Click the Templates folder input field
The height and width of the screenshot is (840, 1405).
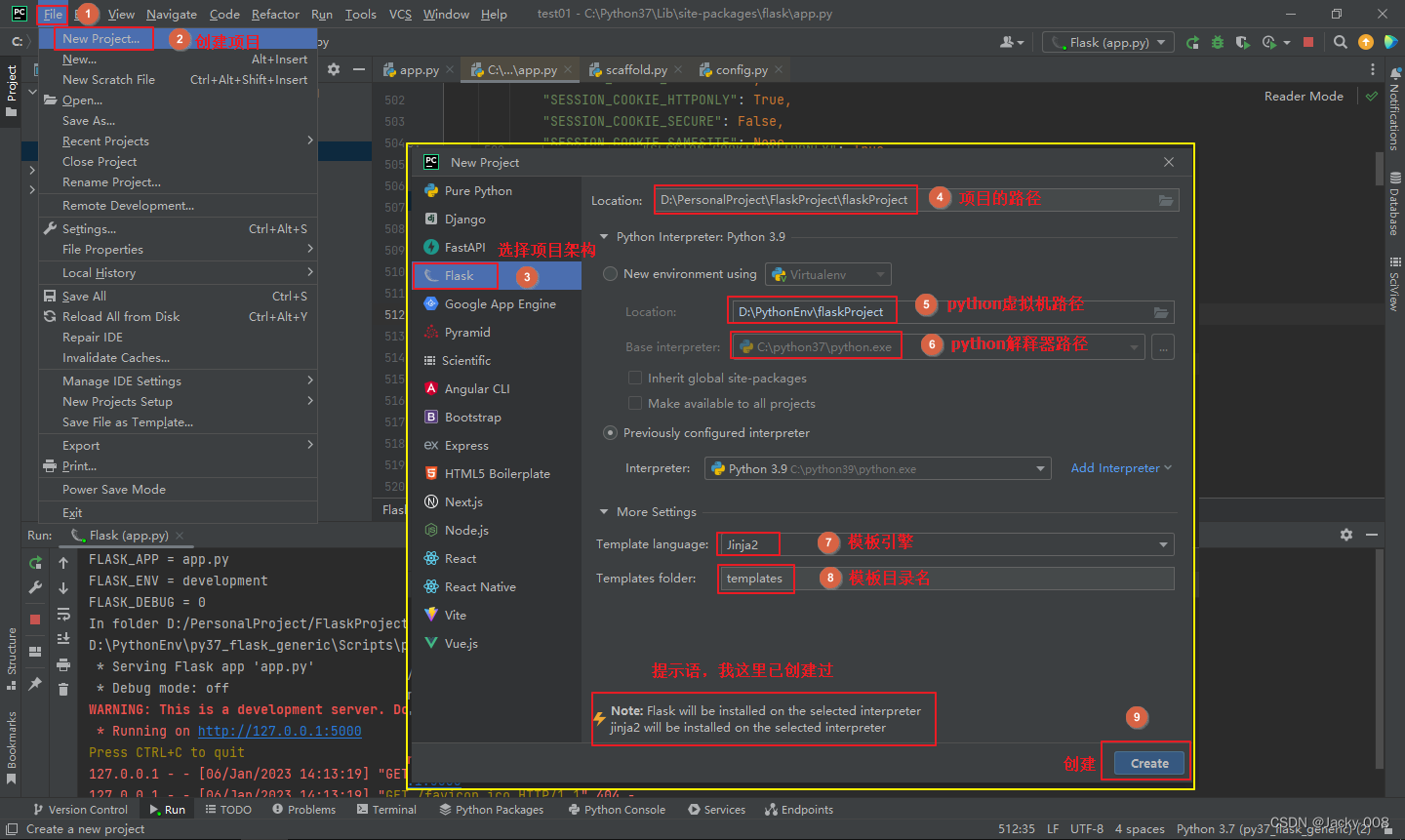[x=945, y=579]
